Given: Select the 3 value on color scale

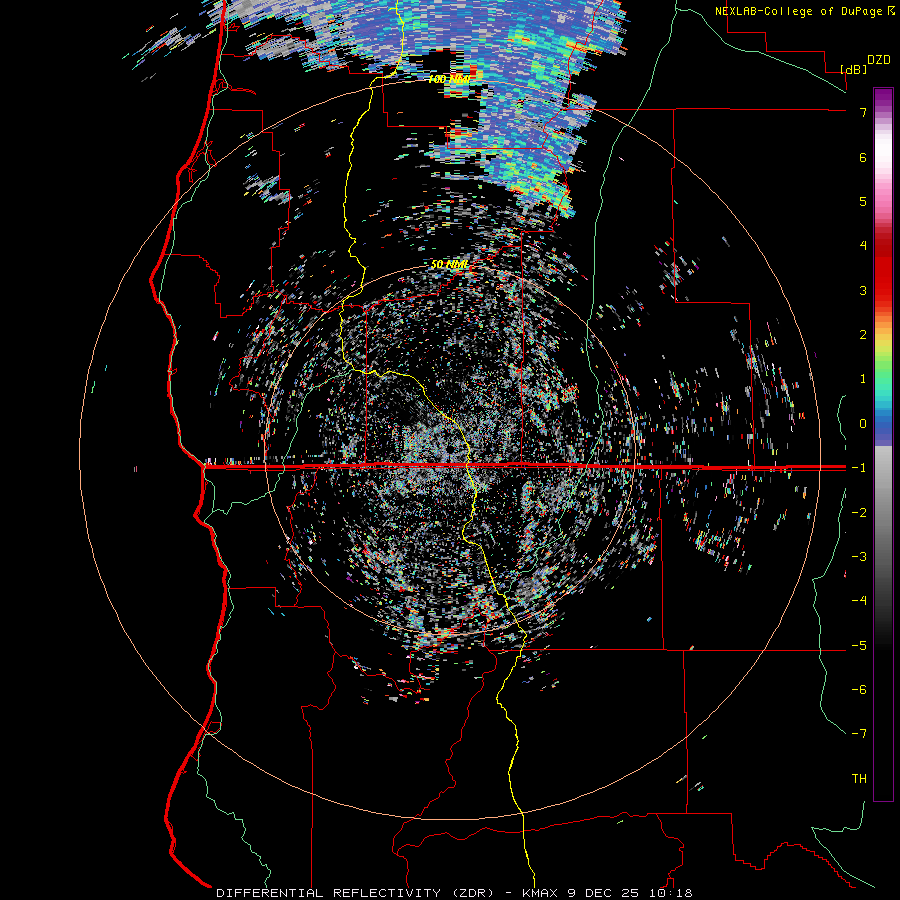Looking at the screenshot, I should (863, 290).
